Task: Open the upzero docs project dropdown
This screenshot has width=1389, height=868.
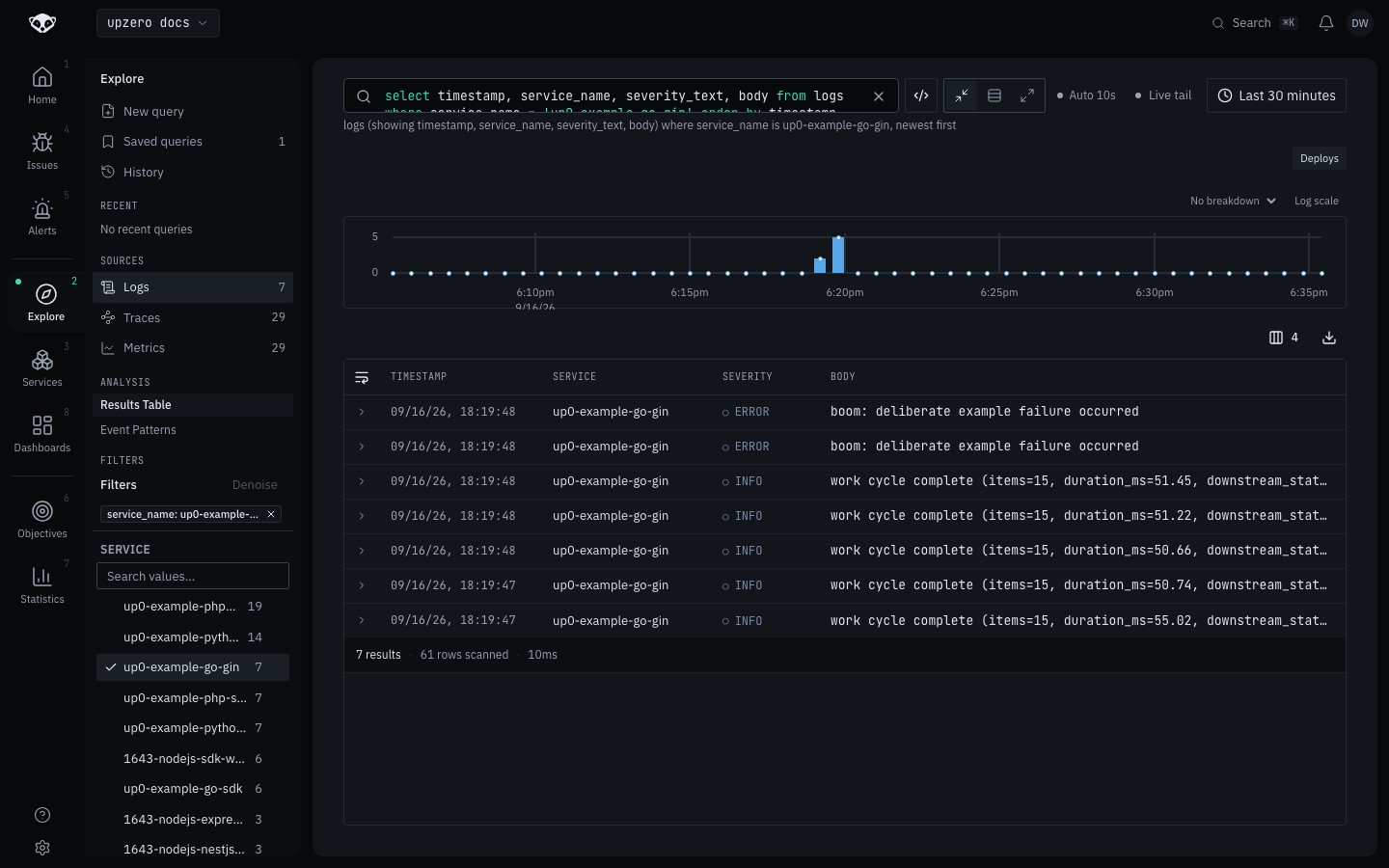Action: tap(158, 23)
